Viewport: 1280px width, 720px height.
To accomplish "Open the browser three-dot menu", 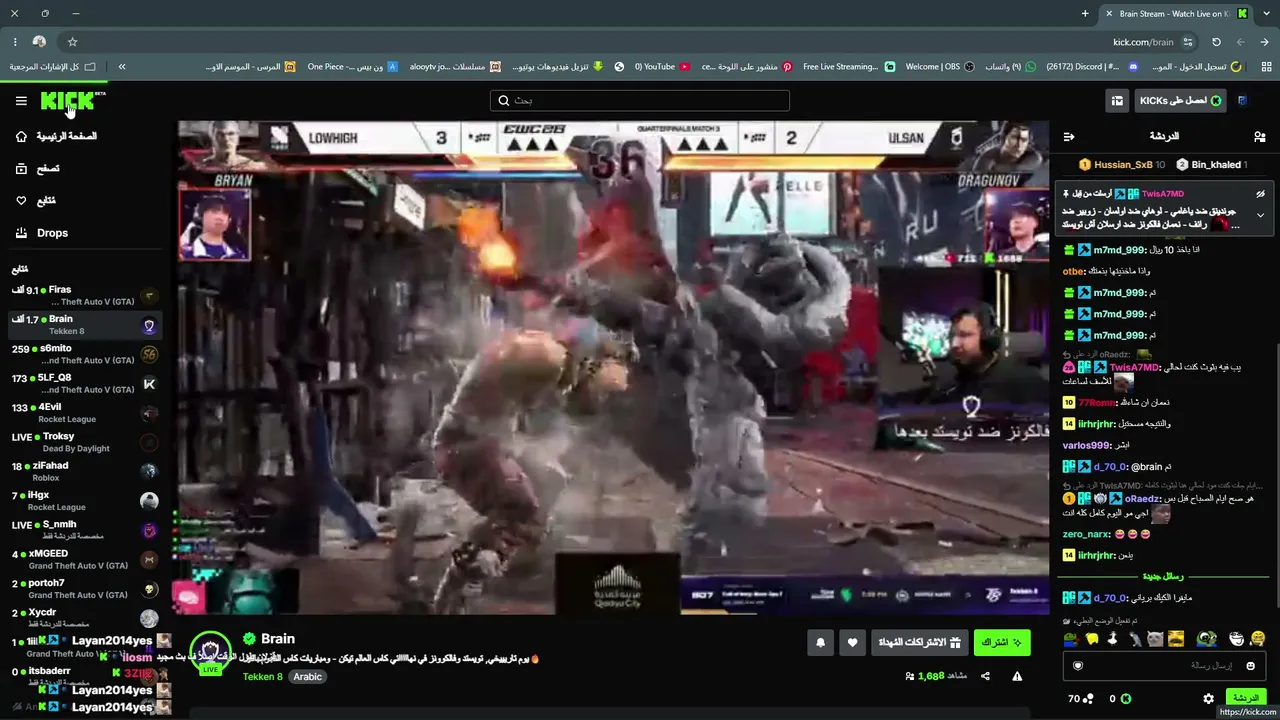I will click(x=15, y=42).
